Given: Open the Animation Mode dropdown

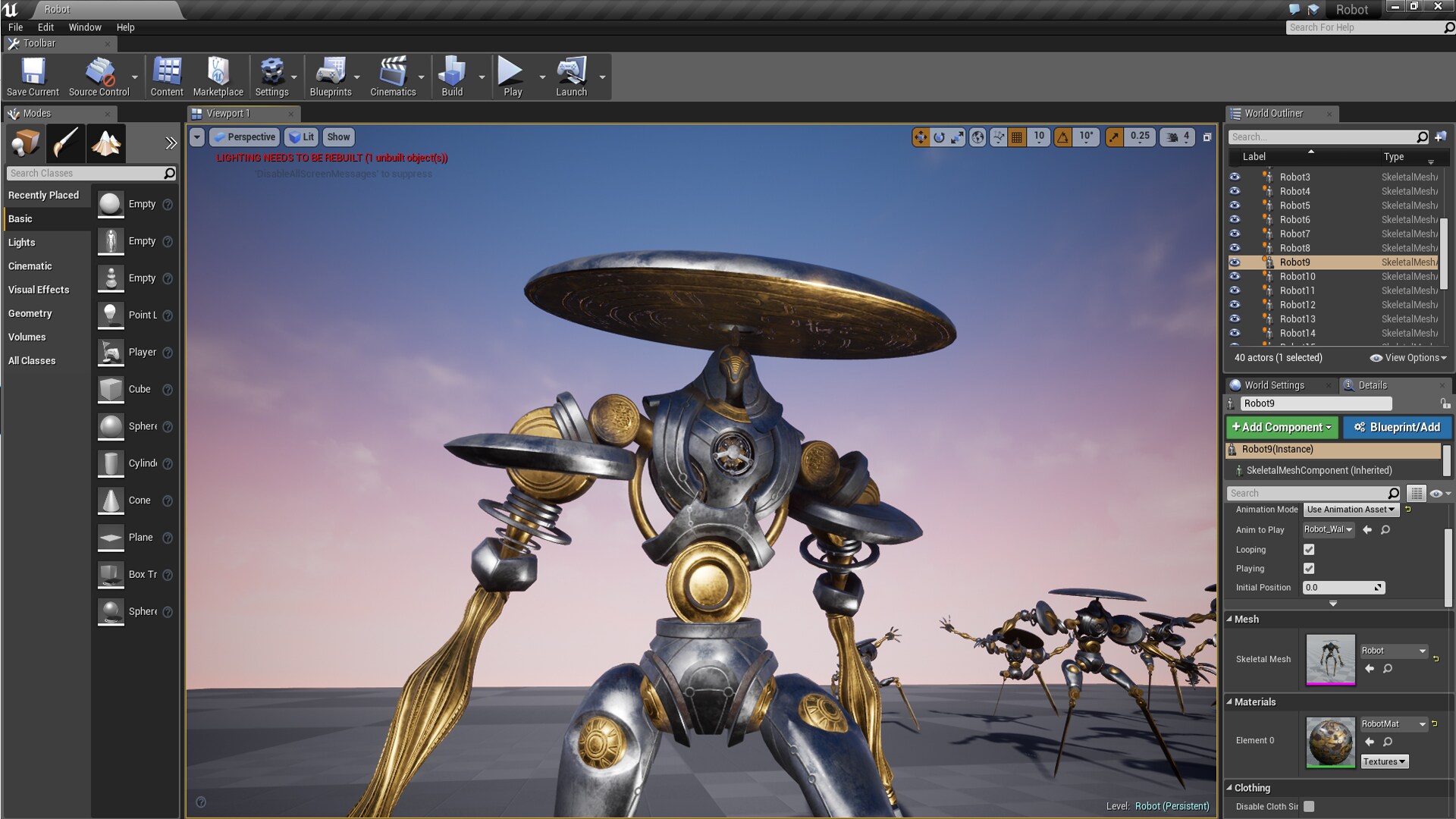Looking at the screenshot, I should click(x=1351, y=510).
